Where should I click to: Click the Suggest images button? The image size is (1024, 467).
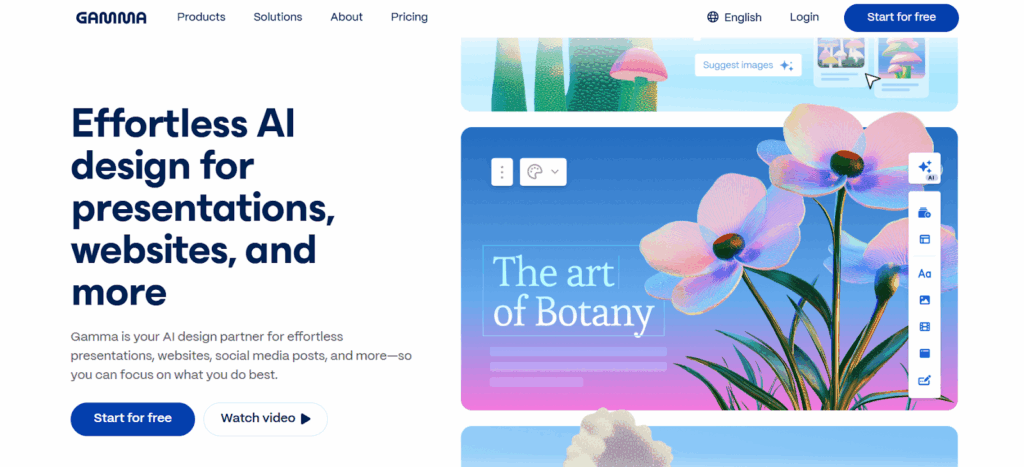[747, 65]
